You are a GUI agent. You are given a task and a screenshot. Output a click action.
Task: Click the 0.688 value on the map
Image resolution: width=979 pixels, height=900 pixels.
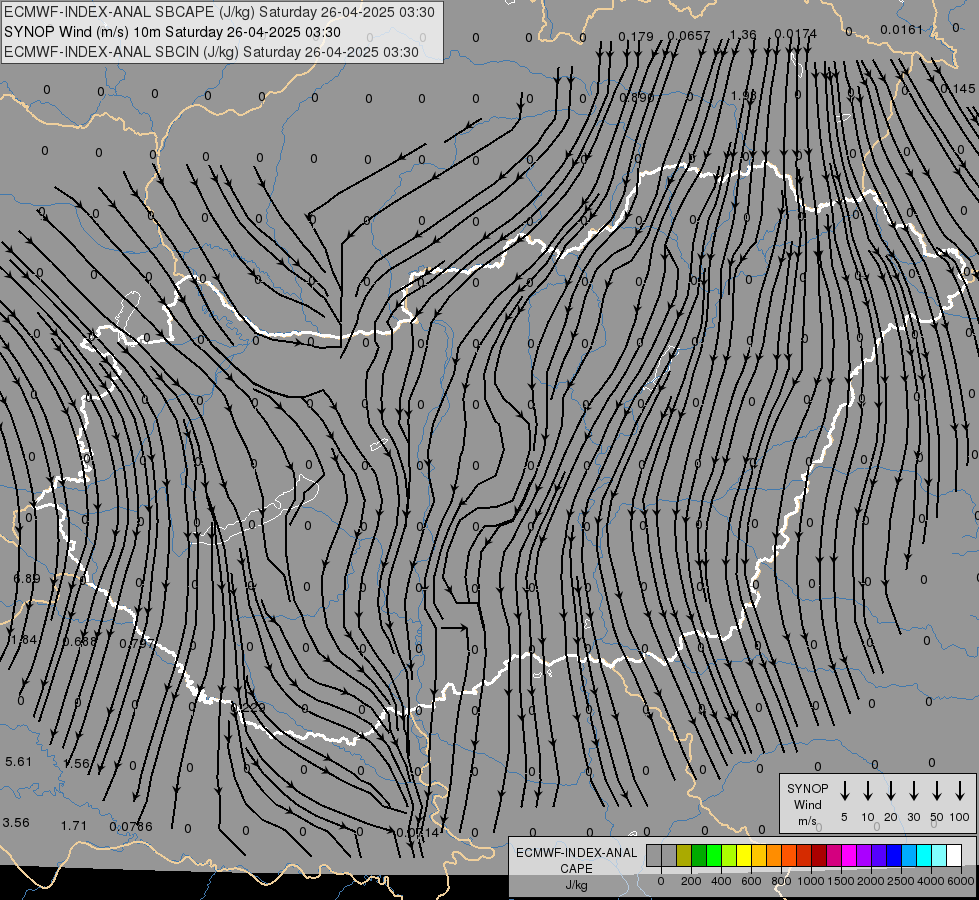80,641
